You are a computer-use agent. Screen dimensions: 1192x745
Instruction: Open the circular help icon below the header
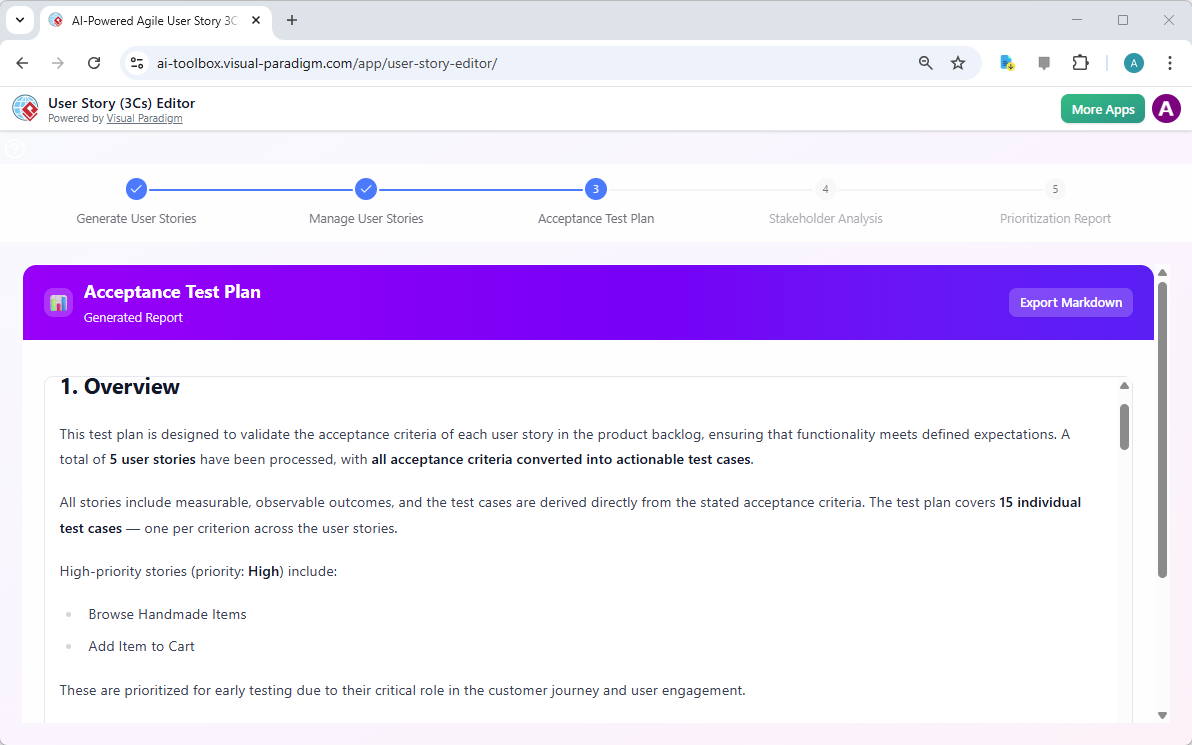tap(14, 148)
